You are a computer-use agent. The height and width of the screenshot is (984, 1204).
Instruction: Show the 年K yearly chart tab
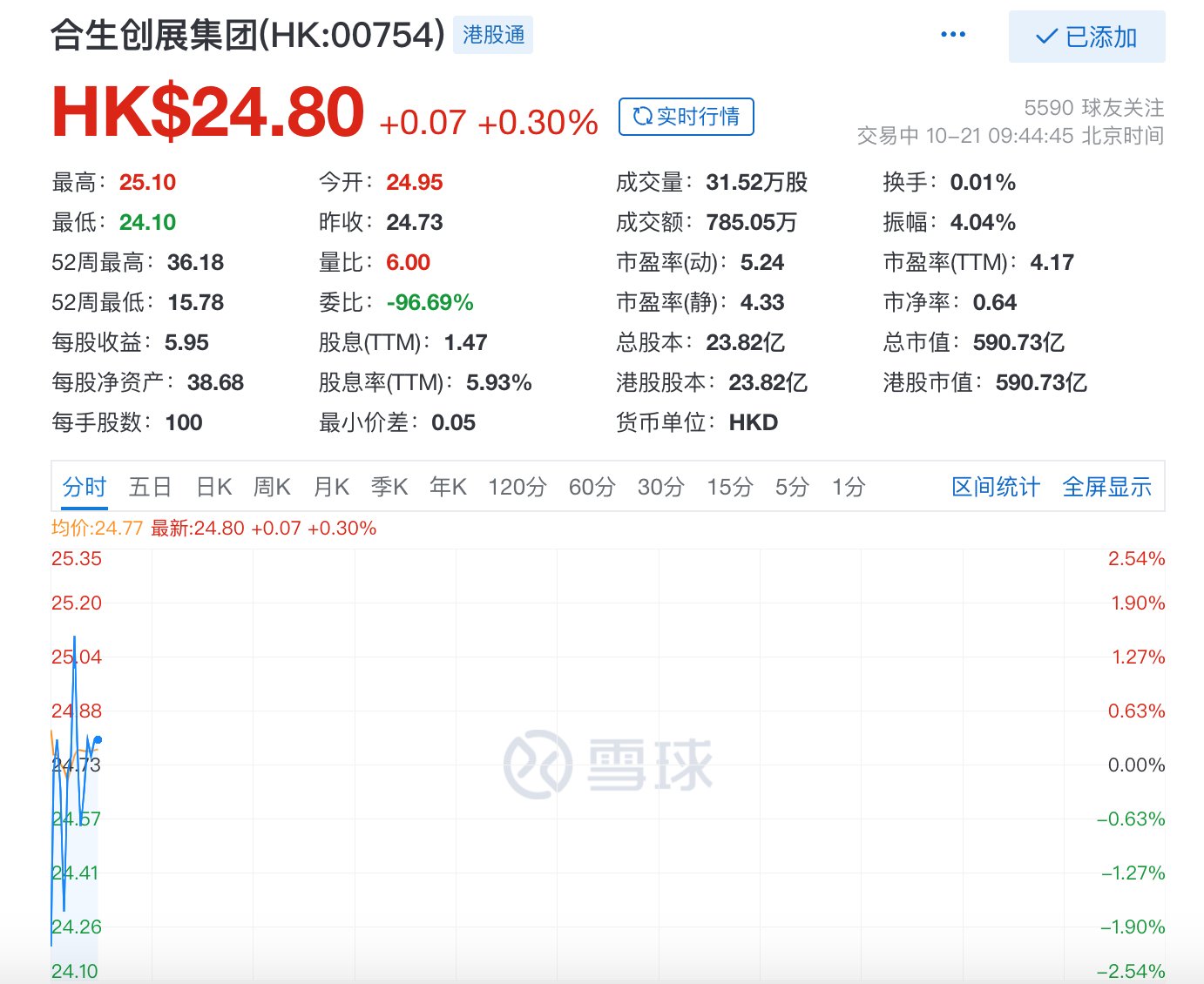click(x=448, y=487)
